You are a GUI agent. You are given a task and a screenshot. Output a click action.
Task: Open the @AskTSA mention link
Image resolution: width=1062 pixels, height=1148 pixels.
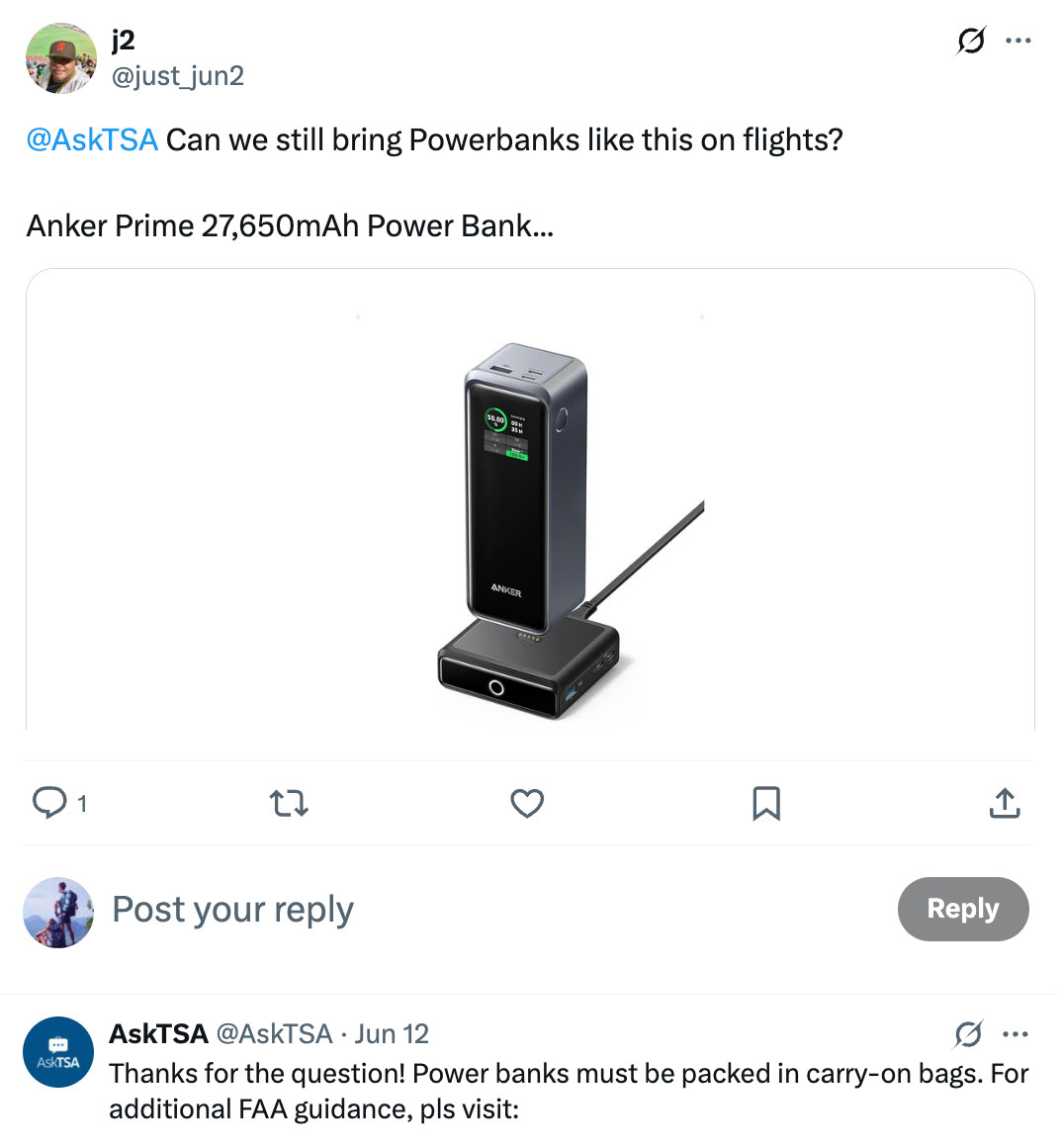point(91,139)
